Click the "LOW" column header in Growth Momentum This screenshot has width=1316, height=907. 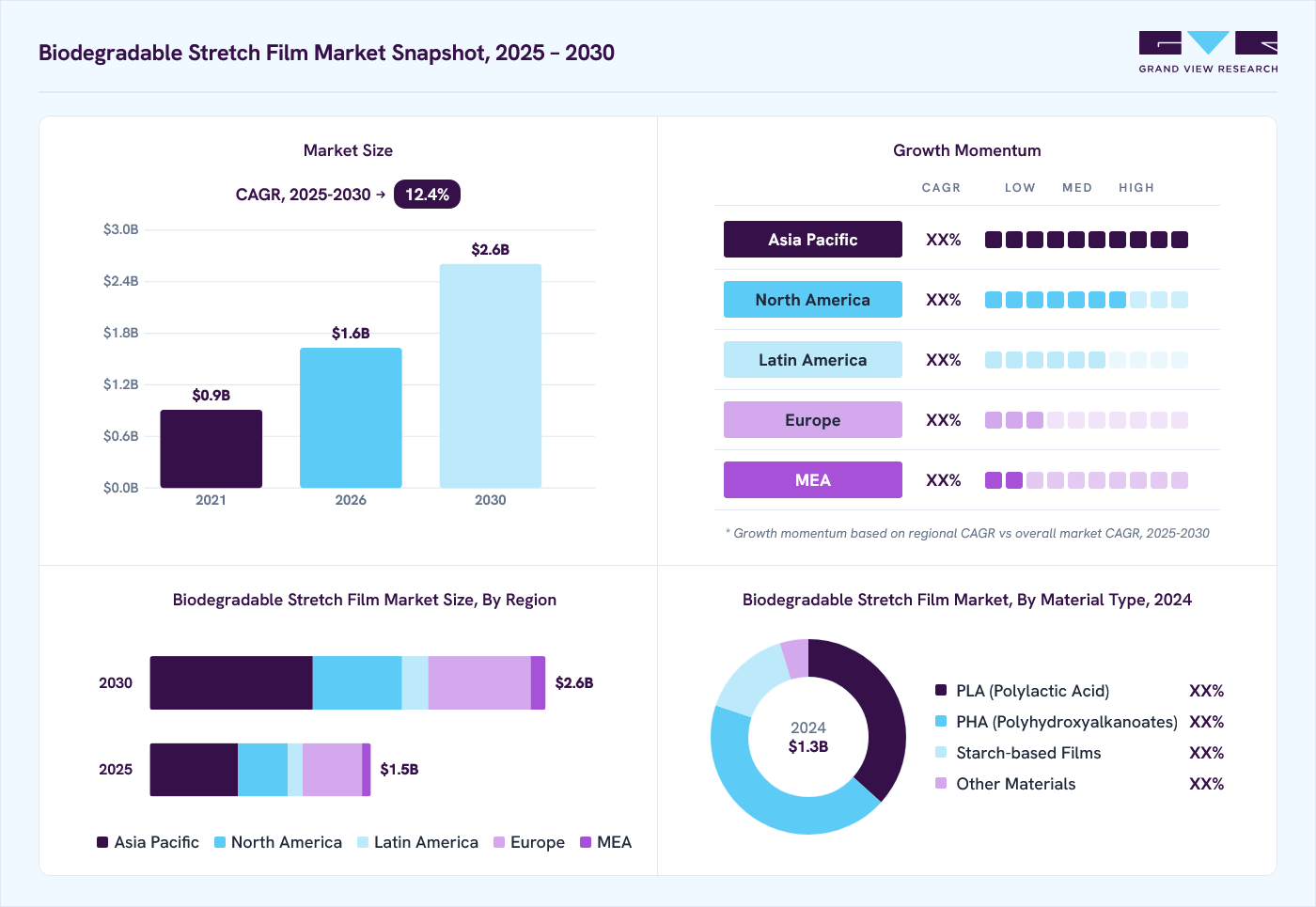1020,188
